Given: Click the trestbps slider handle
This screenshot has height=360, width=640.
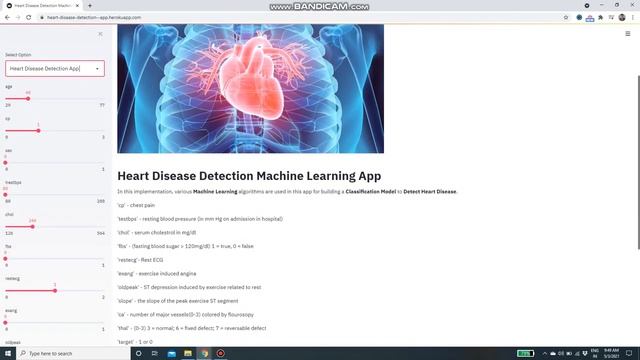Looking at the screenshot, I should pos(5,195).
